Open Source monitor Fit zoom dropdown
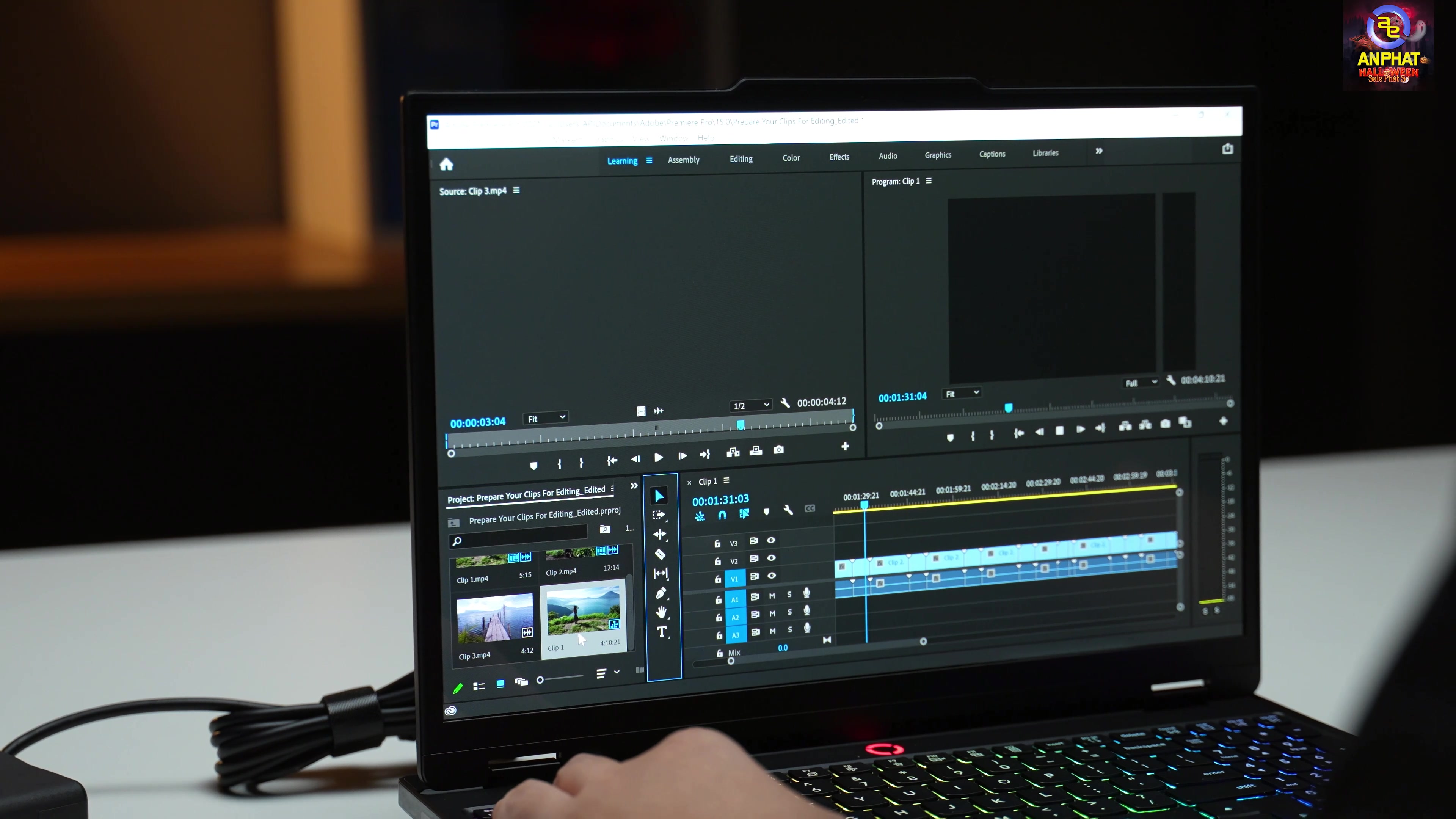Image resolution: width=1456 pixels, height=819 pixels. tap(546, 418)
